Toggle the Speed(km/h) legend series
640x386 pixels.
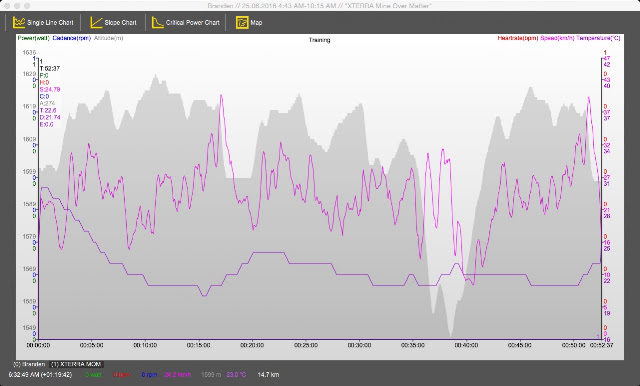click(557, 38)
